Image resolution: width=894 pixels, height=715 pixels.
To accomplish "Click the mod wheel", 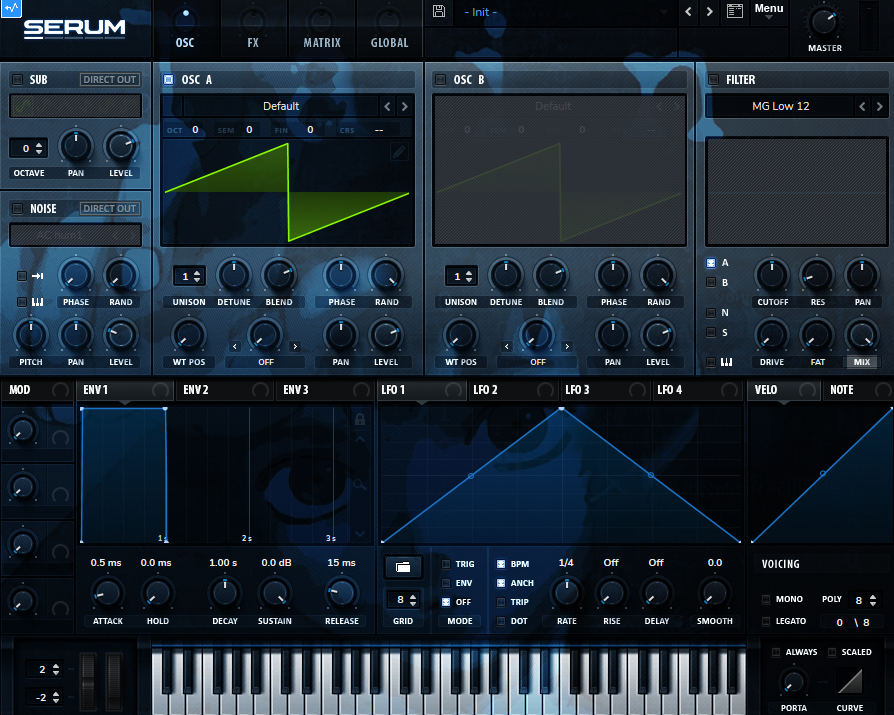I will pos(113,682).
